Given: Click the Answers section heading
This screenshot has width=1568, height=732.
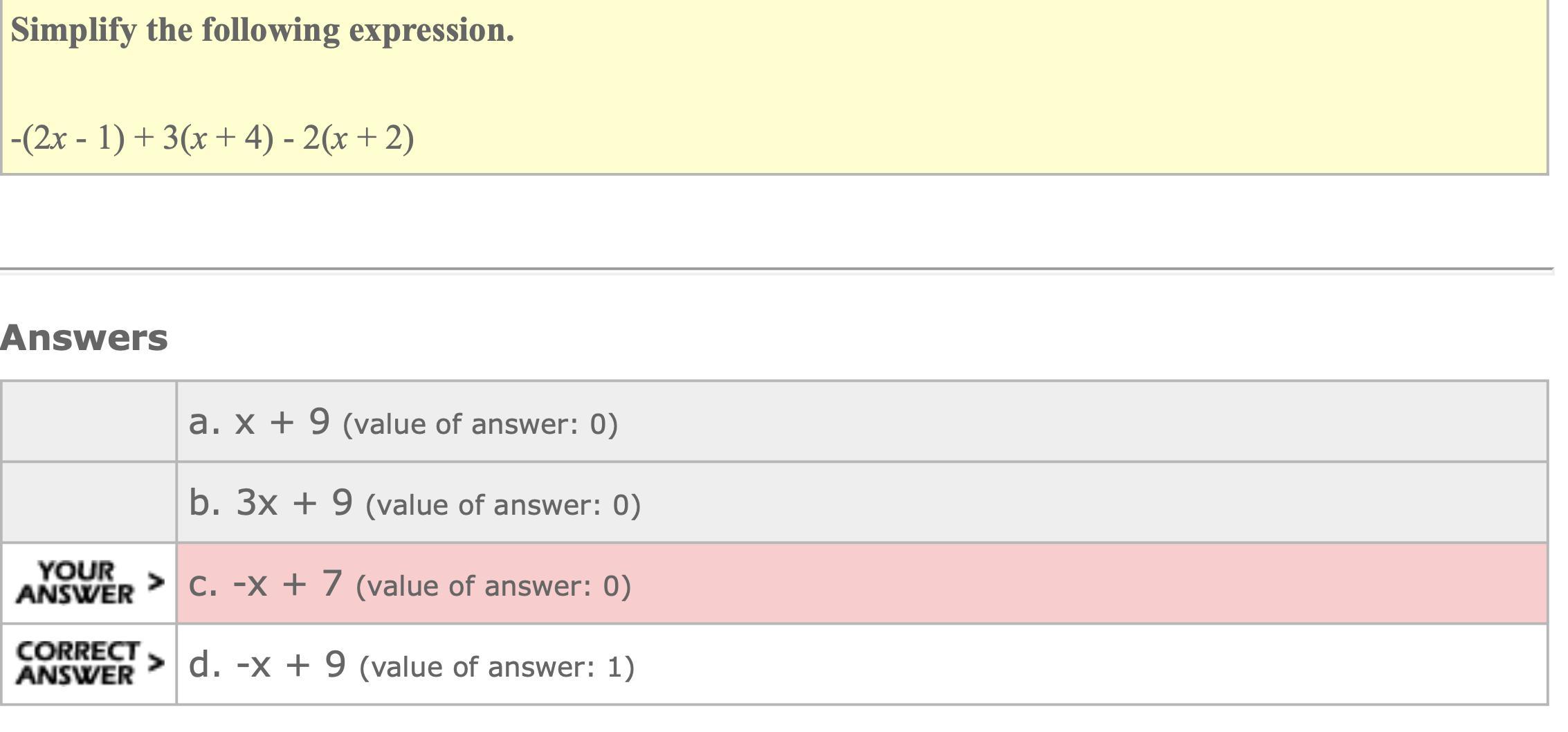Looking at the screenshot, I should click(x=84, y=338).
